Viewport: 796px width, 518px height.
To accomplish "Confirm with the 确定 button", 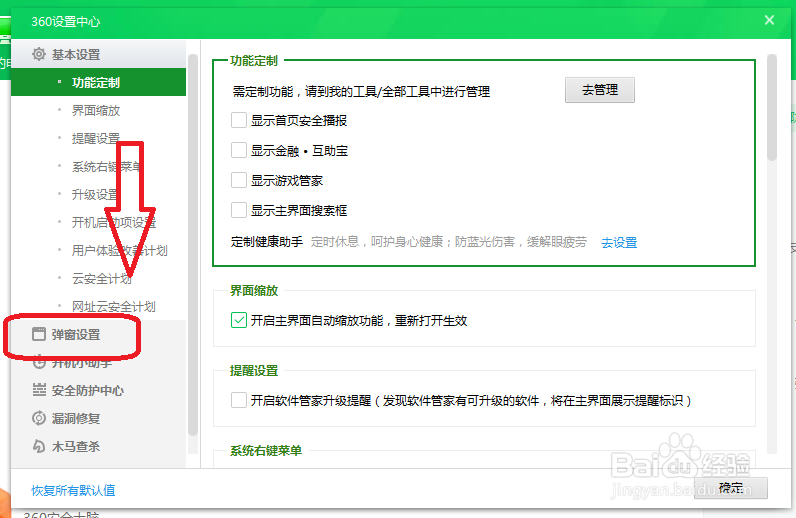I will (x=731, y=488).
